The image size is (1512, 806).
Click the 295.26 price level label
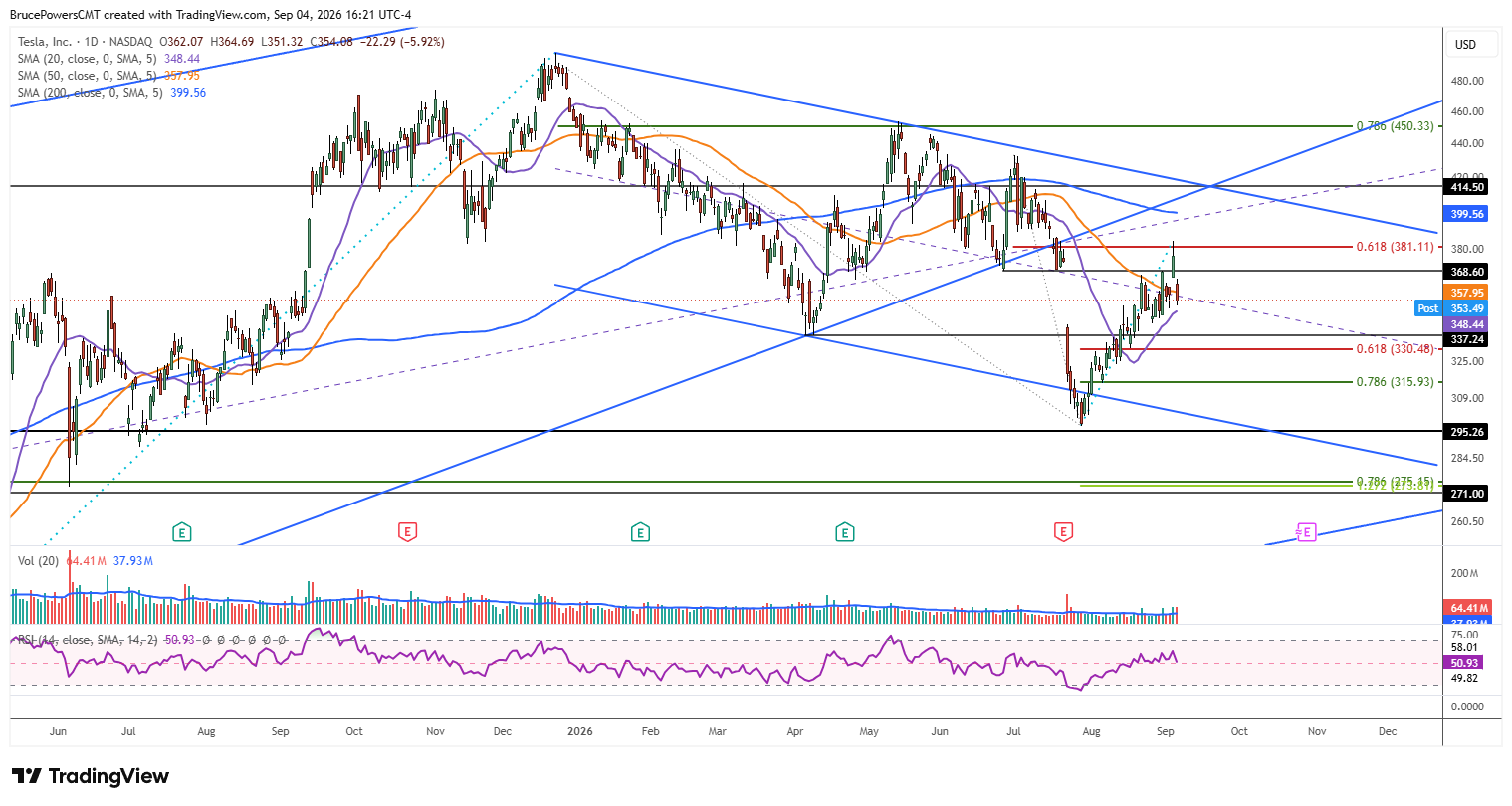1467,432
